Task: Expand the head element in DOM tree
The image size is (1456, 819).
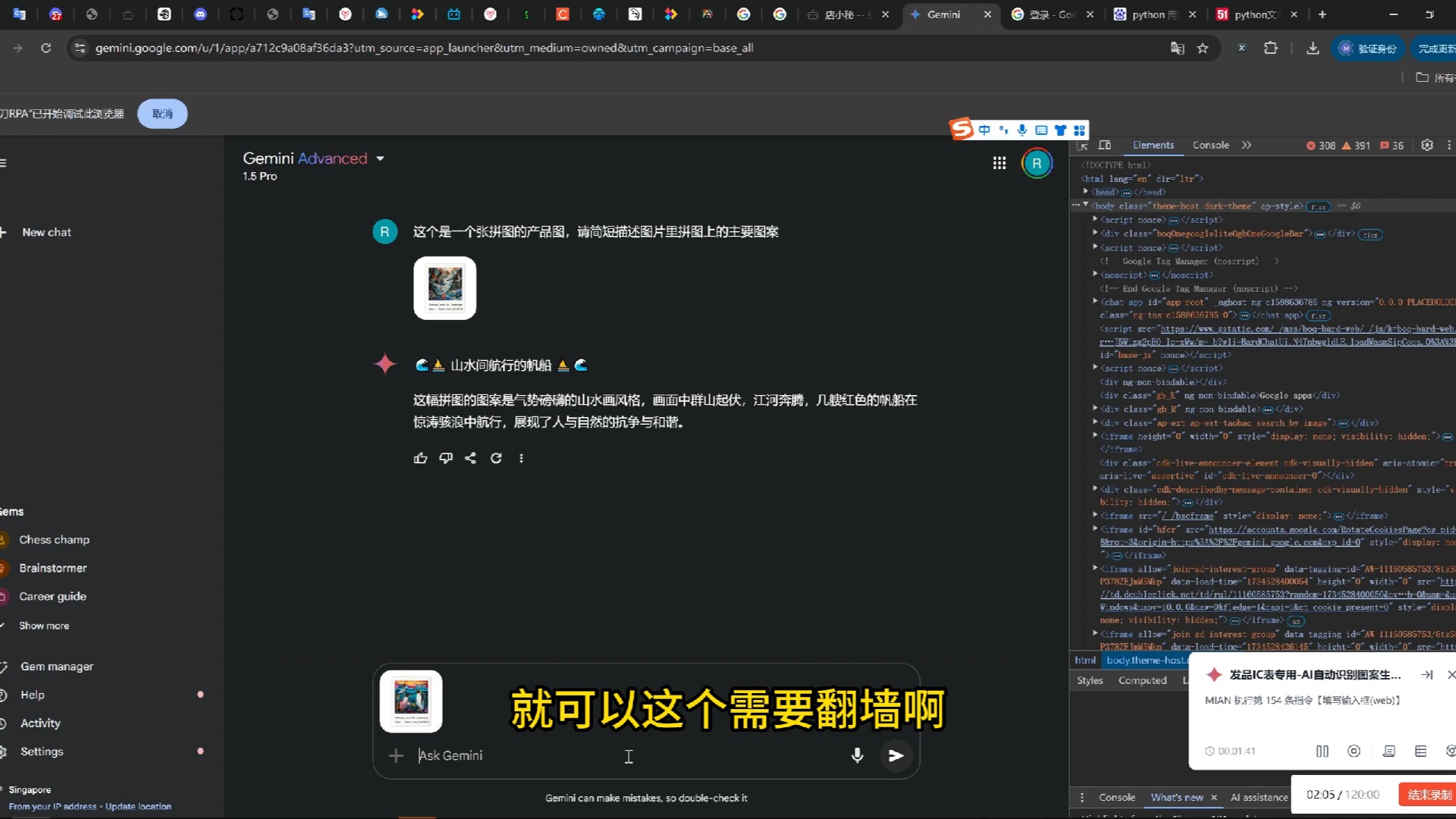Action: tap(1086, 192)
